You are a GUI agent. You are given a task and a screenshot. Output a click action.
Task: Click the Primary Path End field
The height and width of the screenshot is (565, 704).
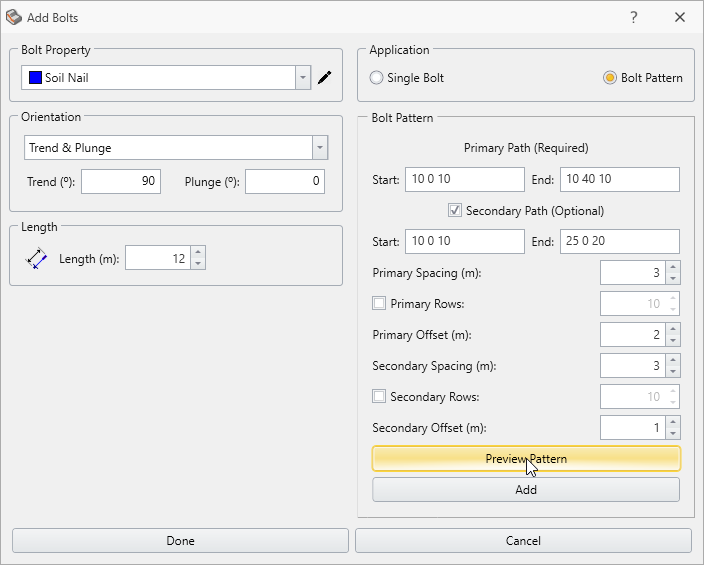620,179
